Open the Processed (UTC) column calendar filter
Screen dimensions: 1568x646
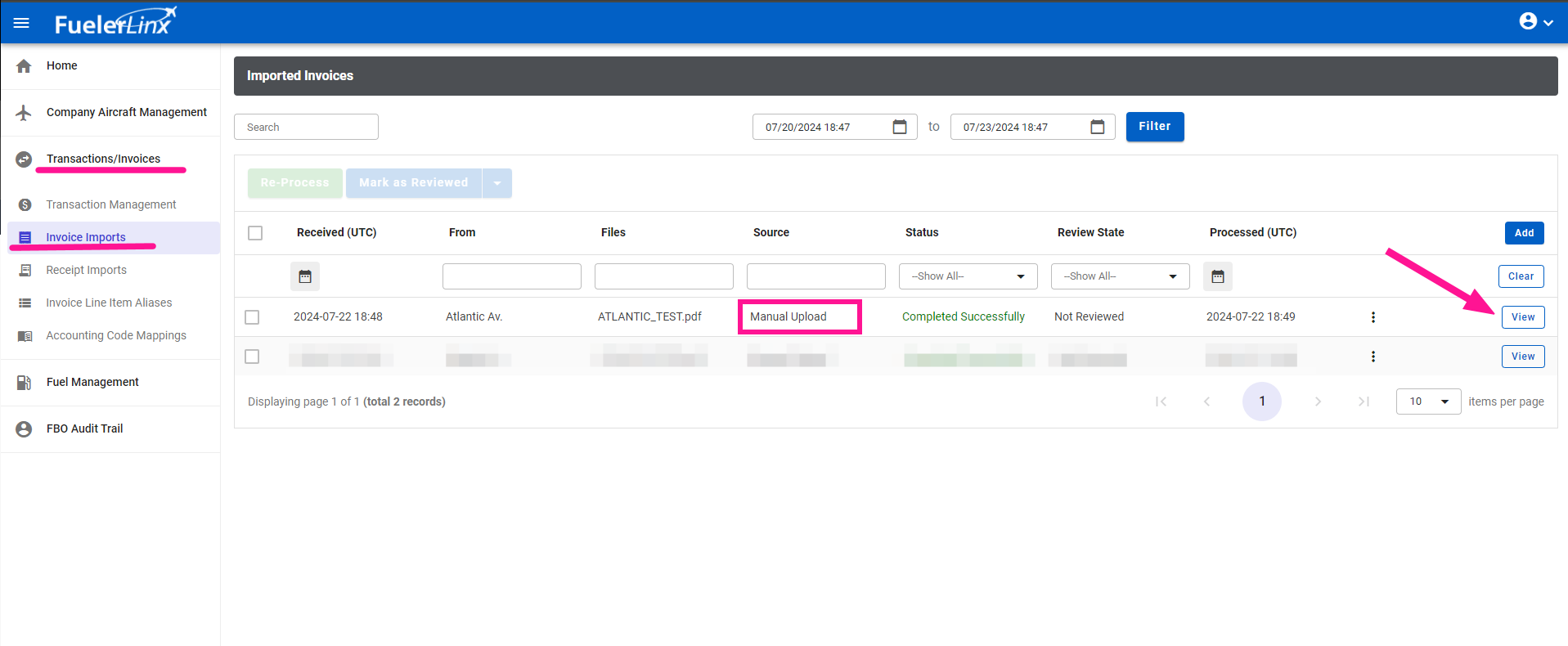[1218, 276]
